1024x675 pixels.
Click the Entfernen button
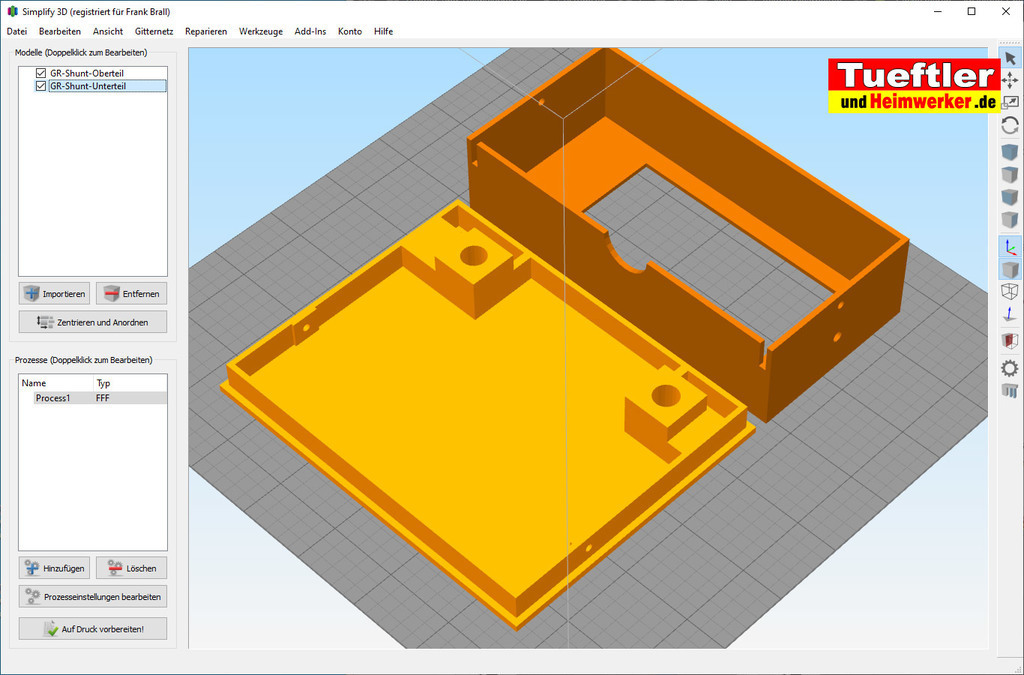coord(131,294)
